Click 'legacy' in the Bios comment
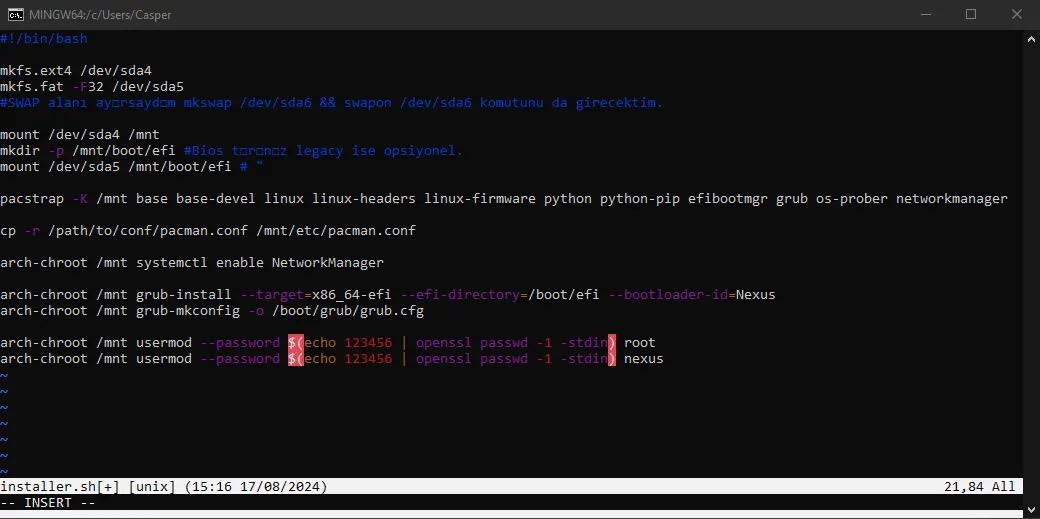The image size is (1040, 519). 320,151
